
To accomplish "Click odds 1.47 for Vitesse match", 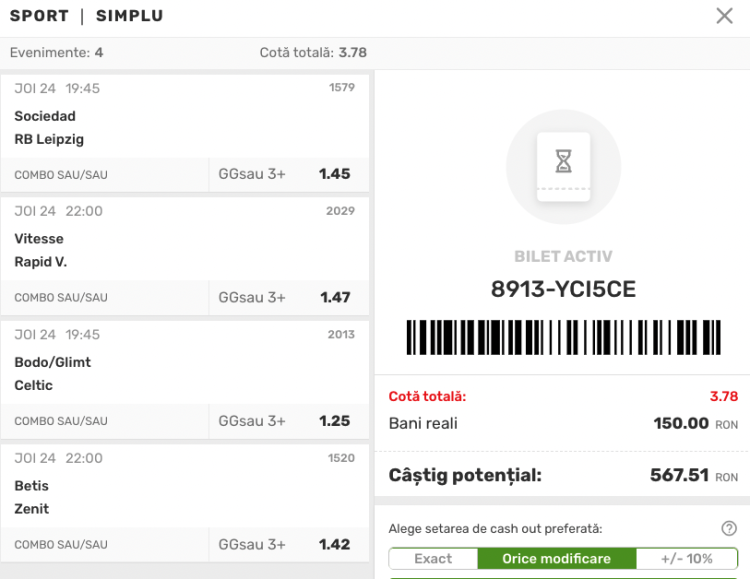I will tap(335, 298).
